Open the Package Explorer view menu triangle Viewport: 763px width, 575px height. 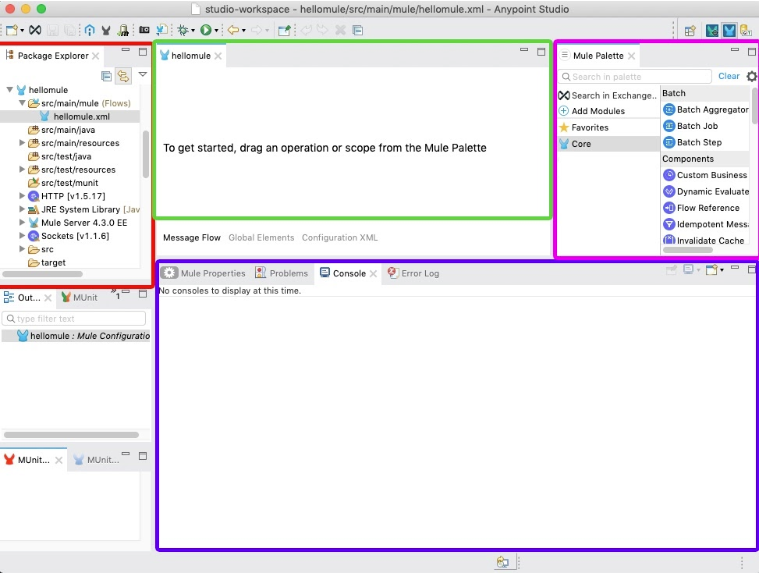point(143,74)
